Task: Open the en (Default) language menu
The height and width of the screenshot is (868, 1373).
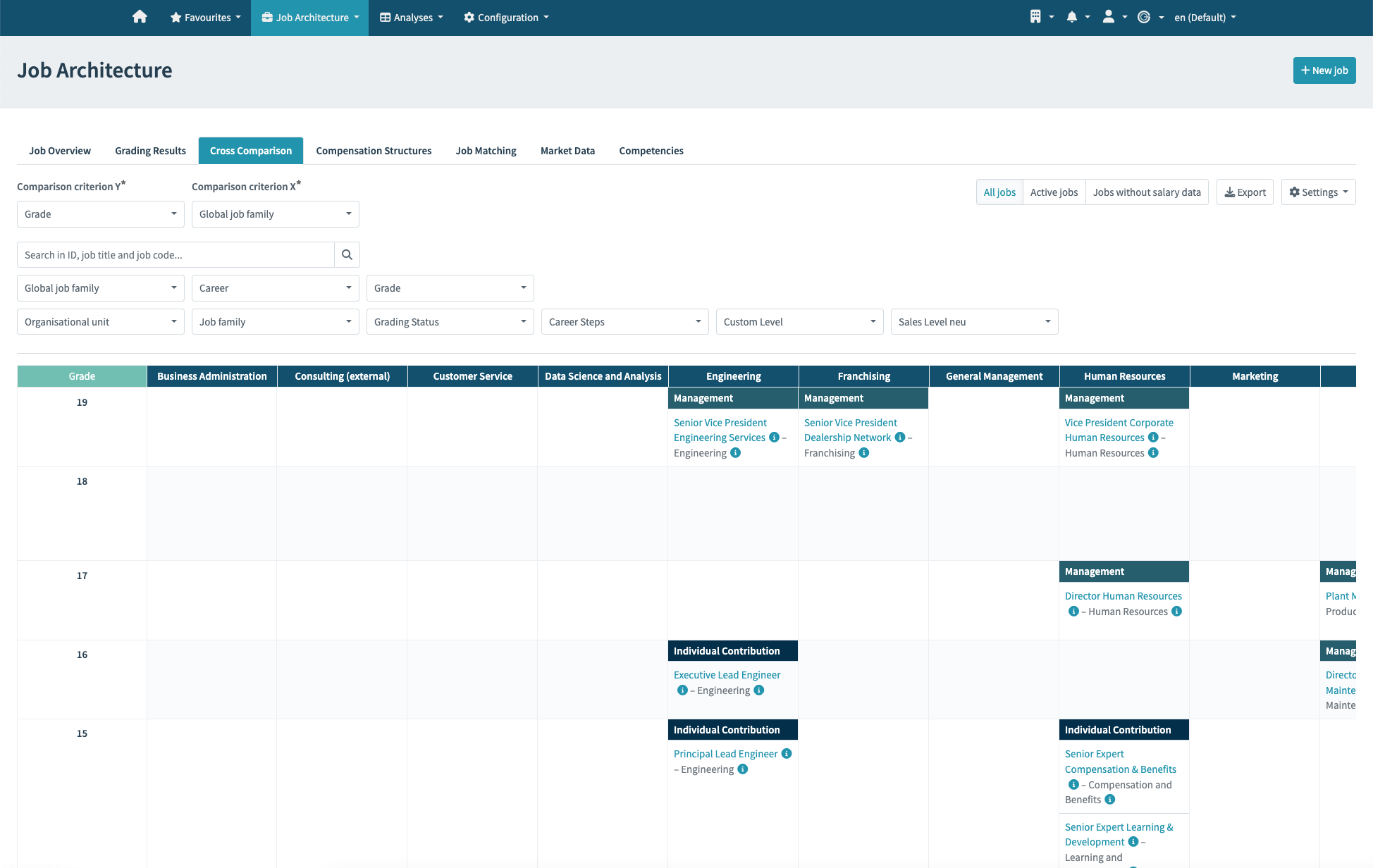Action: pos(1205,18)
